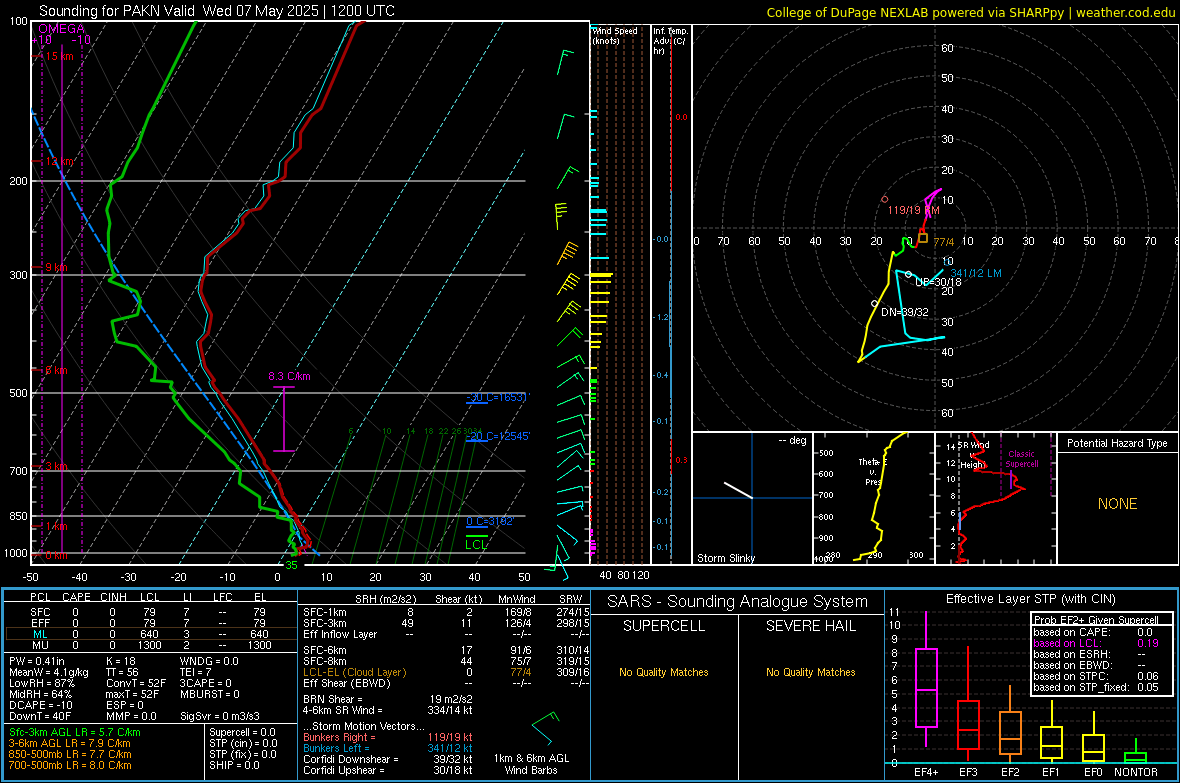Click the orange 'LCL-EL (Cloud Layer)' row label
The height and width of the screenshot is (783, 1180).
[x=354, y=672]
